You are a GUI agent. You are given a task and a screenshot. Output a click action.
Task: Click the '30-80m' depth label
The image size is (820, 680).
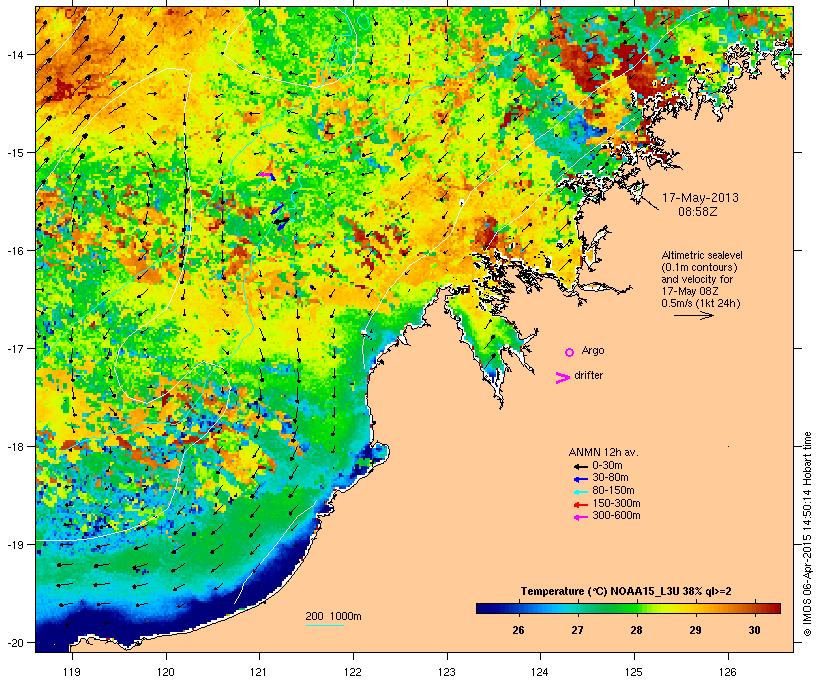pos(610,478)
